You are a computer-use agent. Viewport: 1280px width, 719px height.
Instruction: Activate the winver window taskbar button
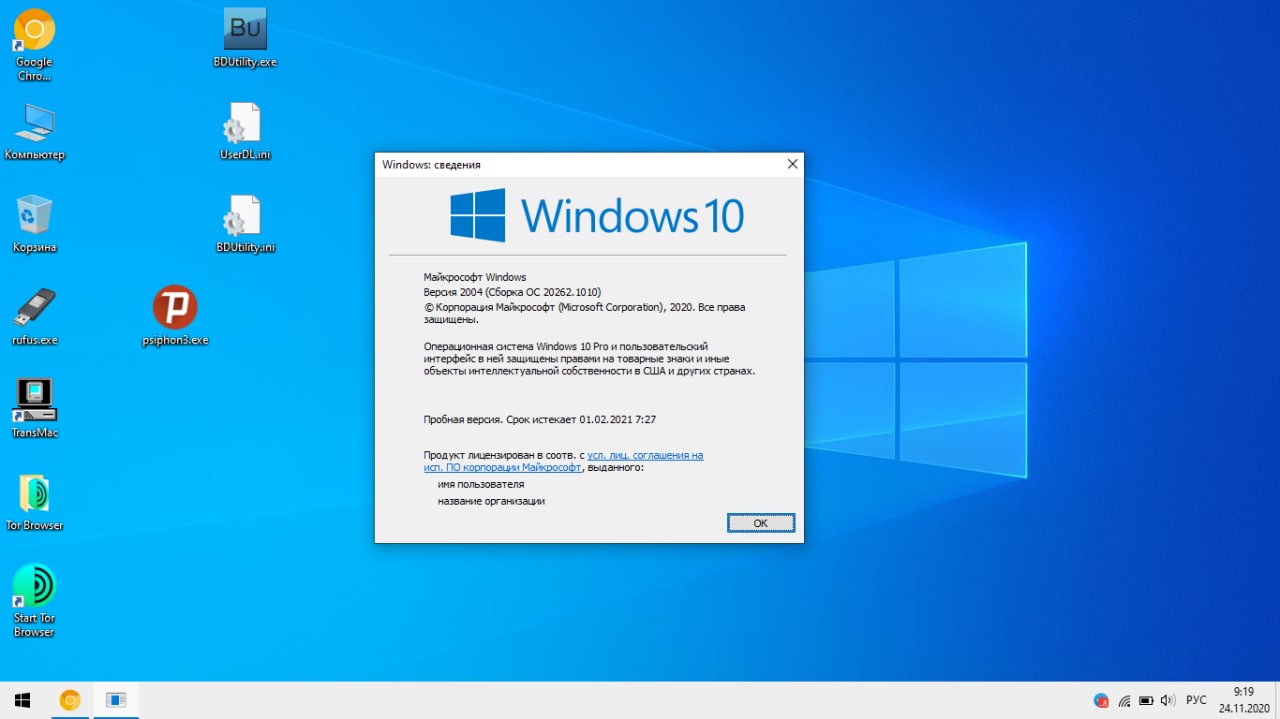tap(116, 700)
